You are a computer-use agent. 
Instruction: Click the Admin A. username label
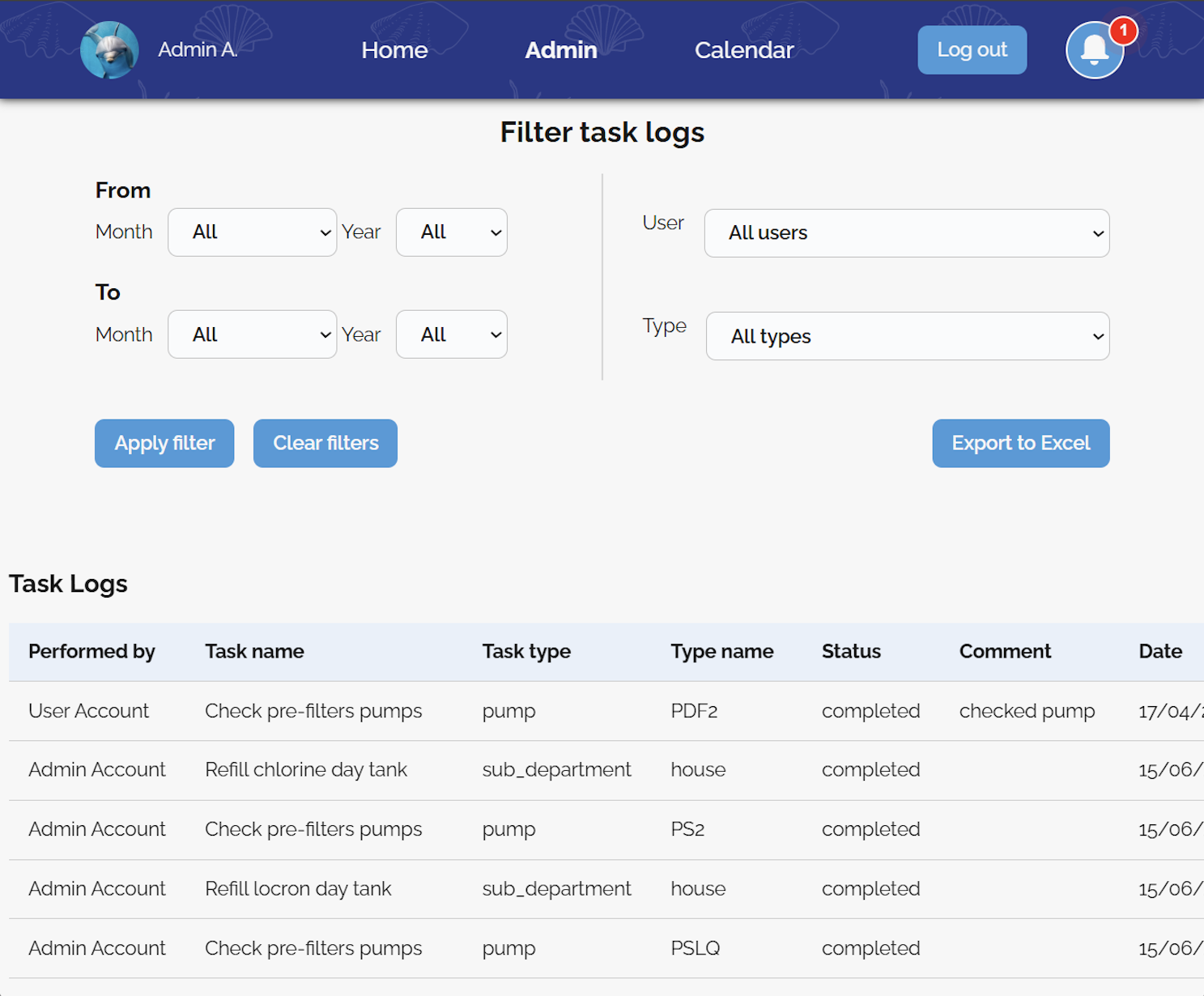click(x=198, y=50)
